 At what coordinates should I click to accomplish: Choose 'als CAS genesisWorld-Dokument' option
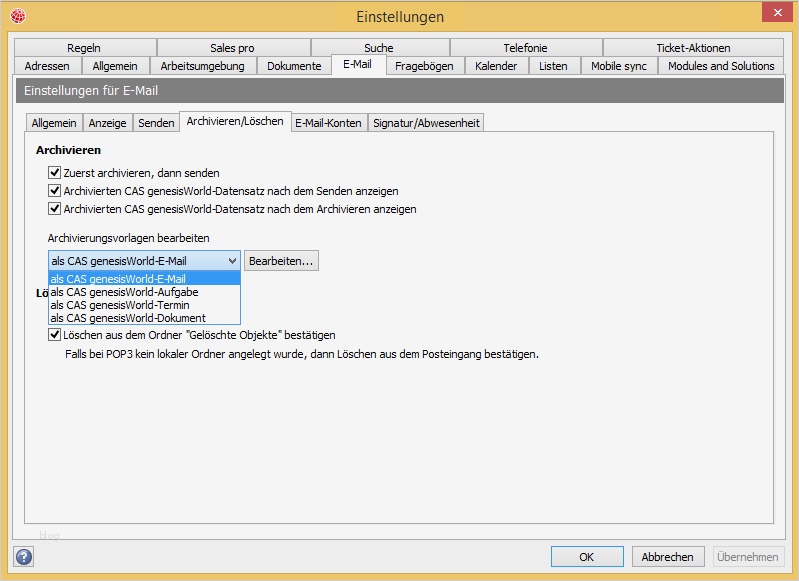coord(144,318)
